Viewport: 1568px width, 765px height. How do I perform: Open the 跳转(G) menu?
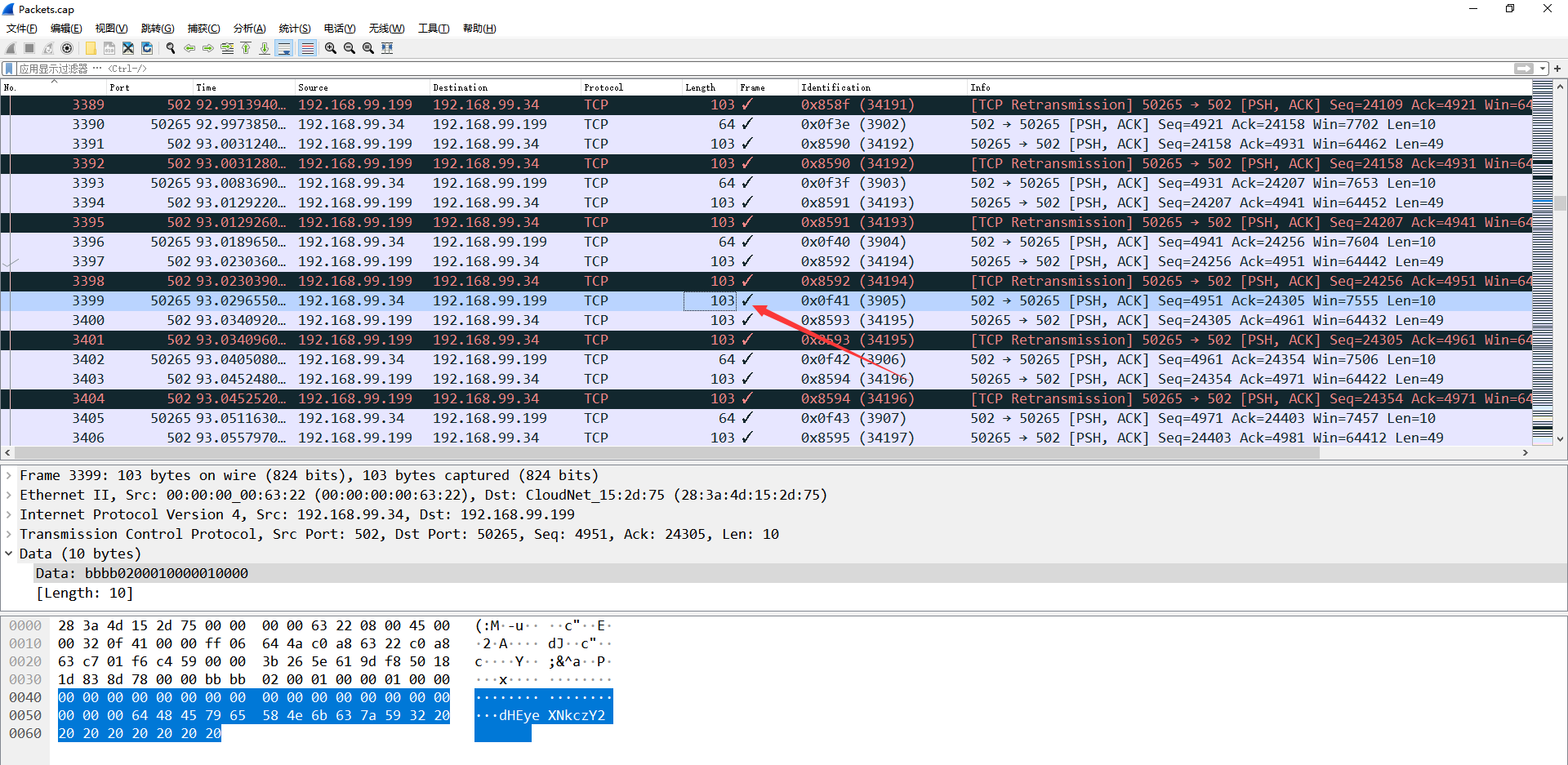click(x=158, y=29)
